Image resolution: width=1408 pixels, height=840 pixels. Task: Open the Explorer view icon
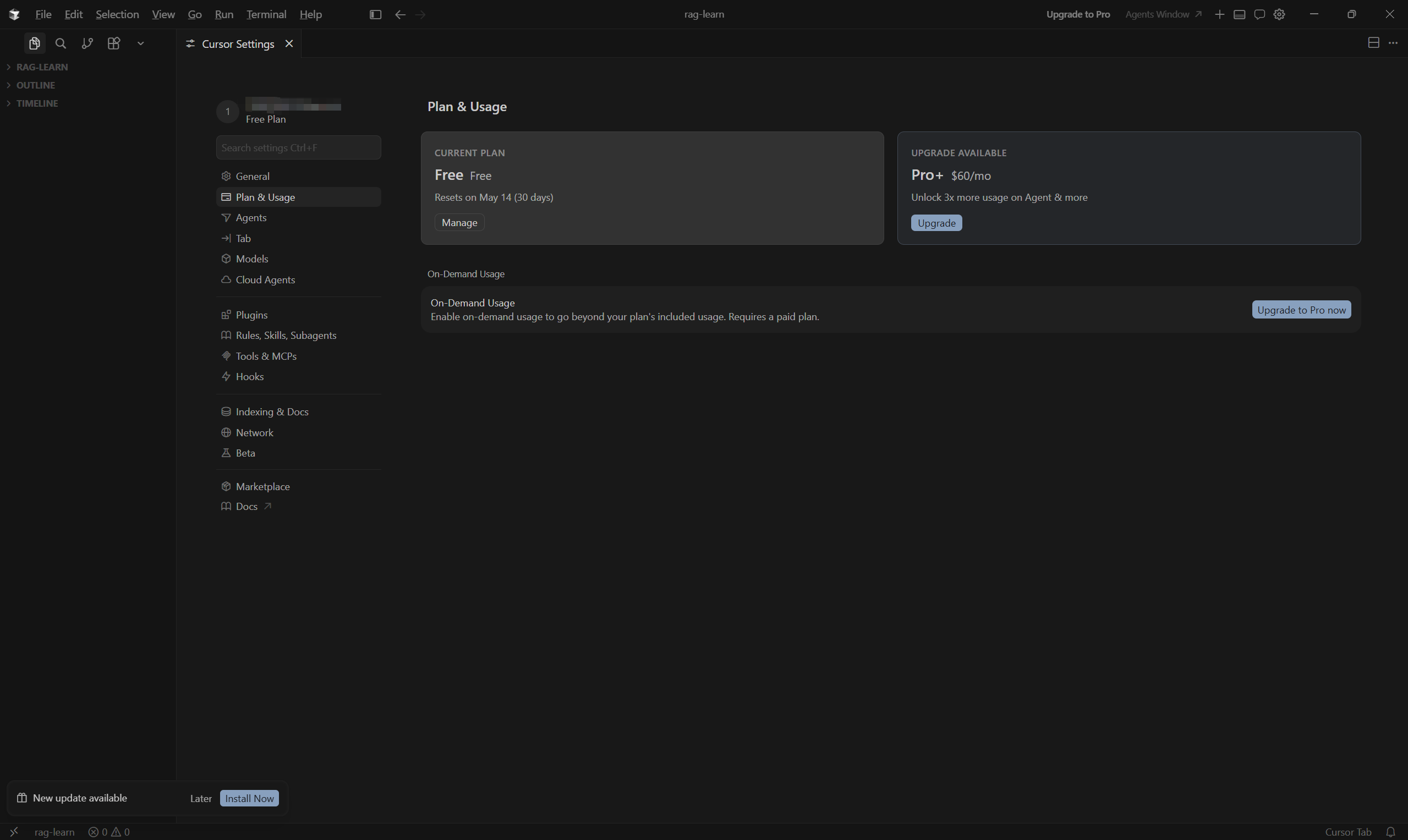point(35,43)
